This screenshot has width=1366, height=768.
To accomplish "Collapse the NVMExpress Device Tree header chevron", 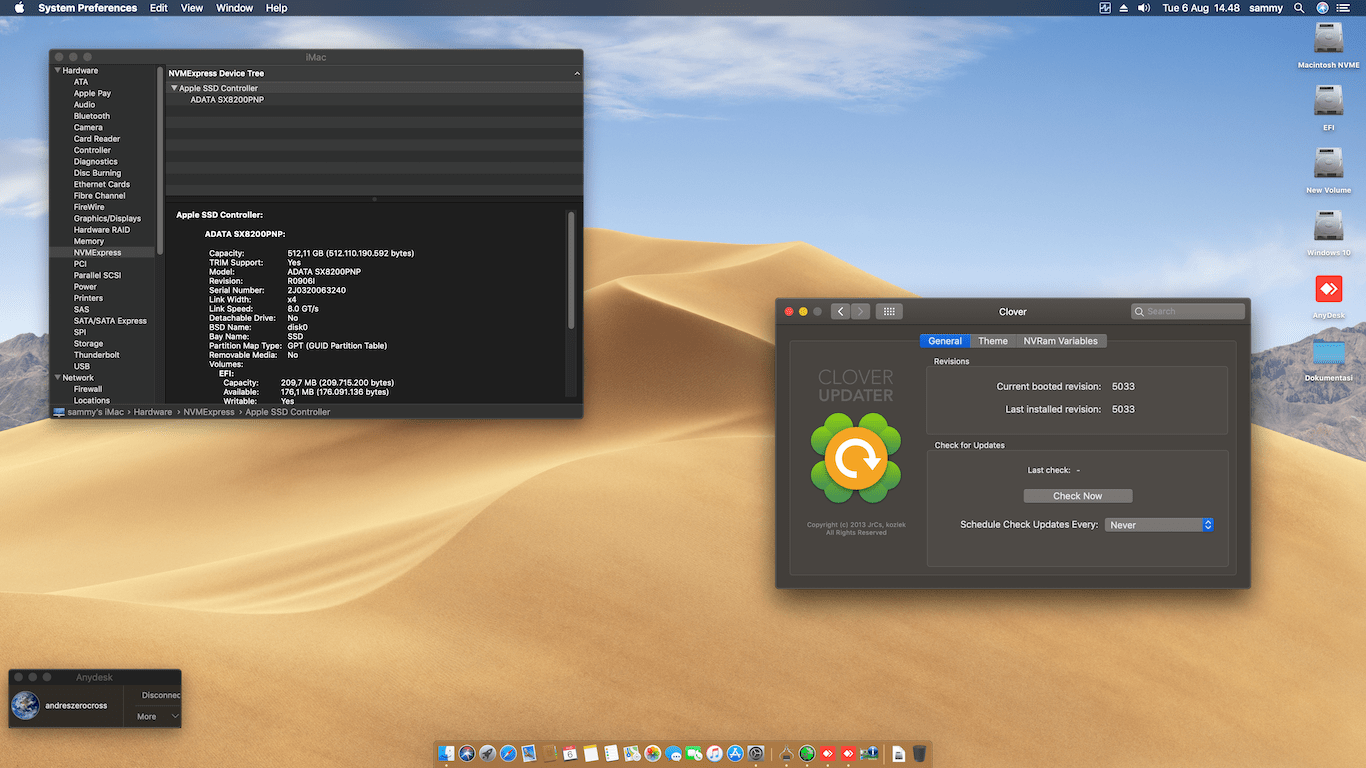I will (577, 74).
